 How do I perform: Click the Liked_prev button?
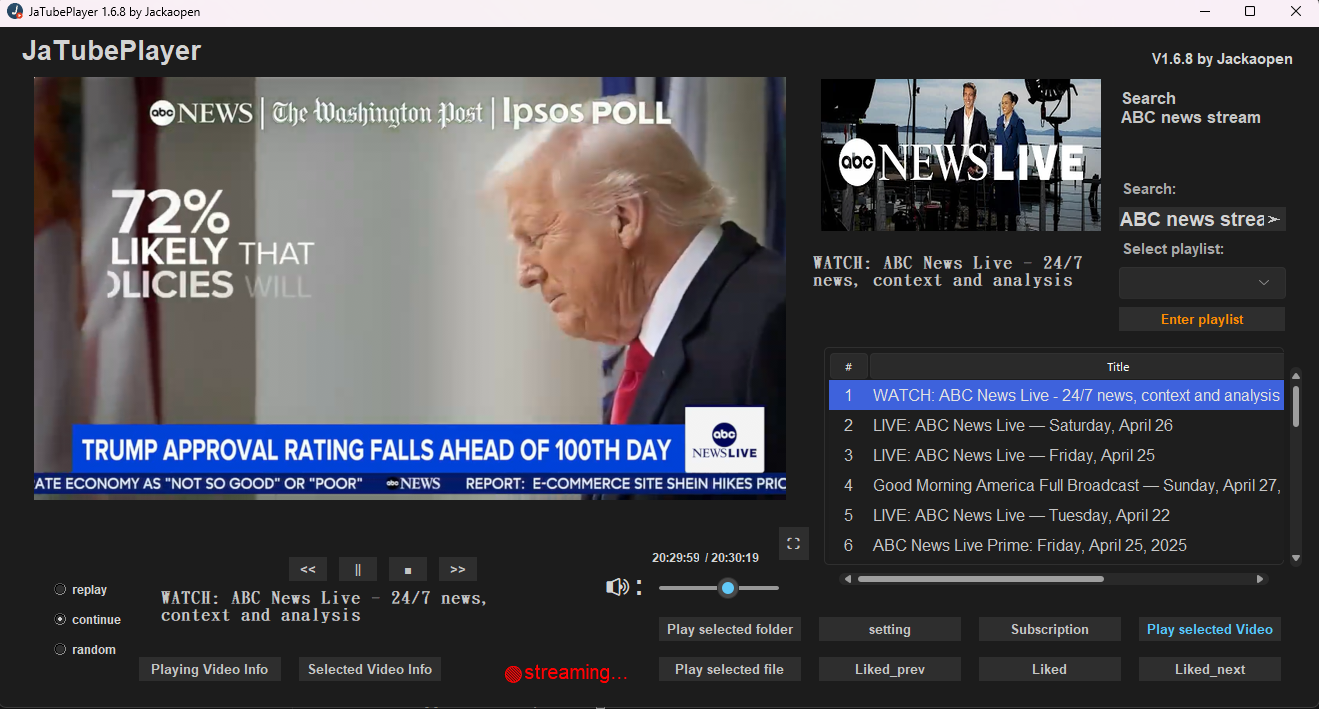click(x=890, y=669)
